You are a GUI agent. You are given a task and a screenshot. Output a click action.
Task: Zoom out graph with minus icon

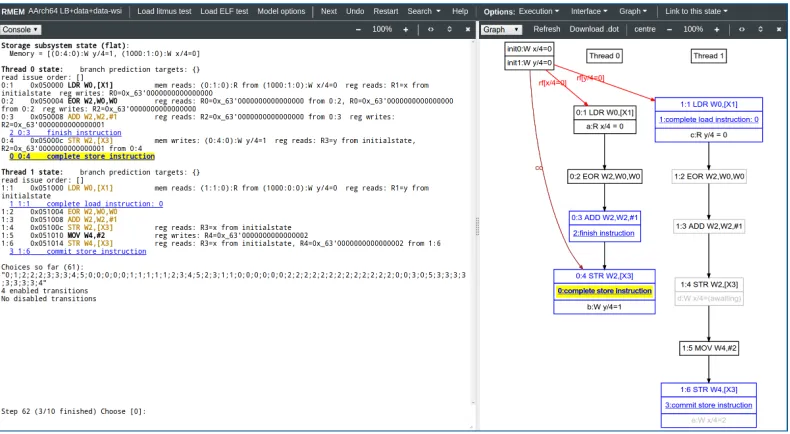(669, 30)
